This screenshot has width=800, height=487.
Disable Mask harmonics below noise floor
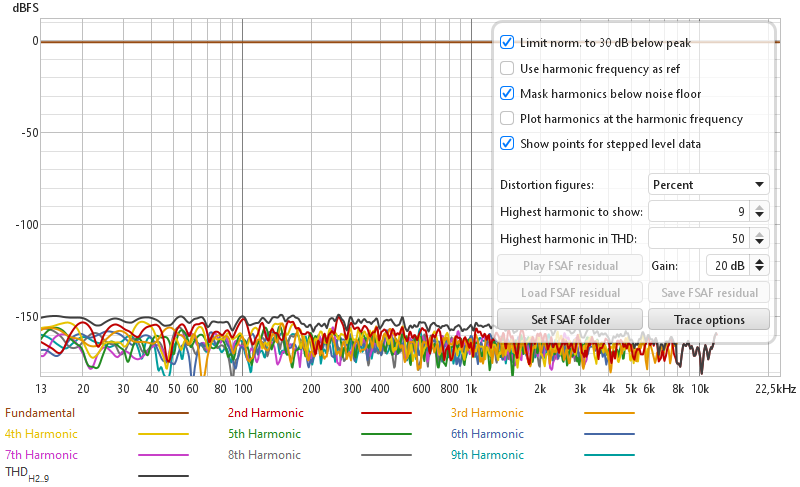pos(507,94)
